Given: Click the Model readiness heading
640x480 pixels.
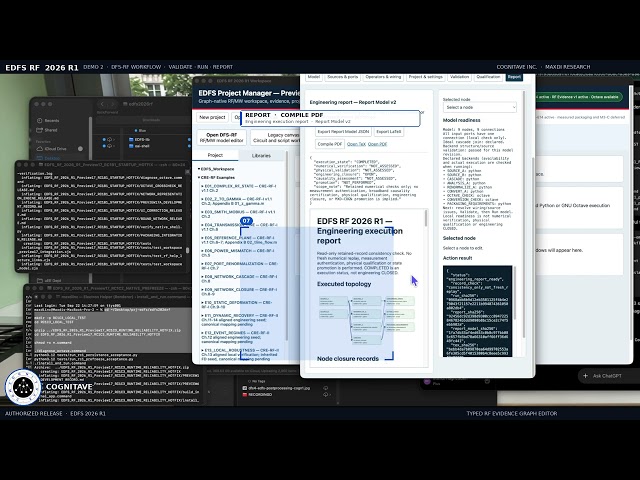Looking at the screenshot, I should (462, 120).
